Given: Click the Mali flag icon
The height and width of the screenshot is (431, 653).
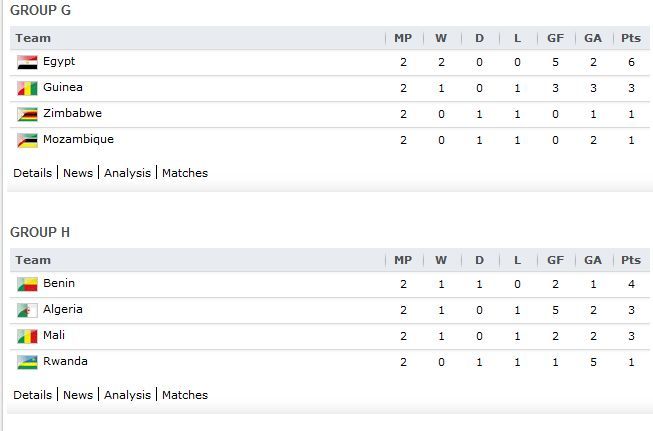Looking at the screenshot, I should click(x=27, y=336).
